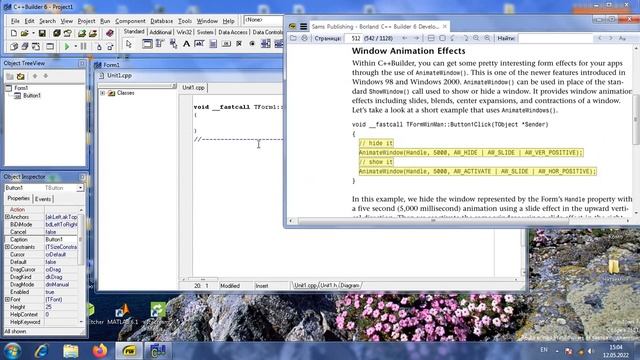Click zoom in magnifier in PDF viewer
The image size is (640, 360).
tap(487, 38)
